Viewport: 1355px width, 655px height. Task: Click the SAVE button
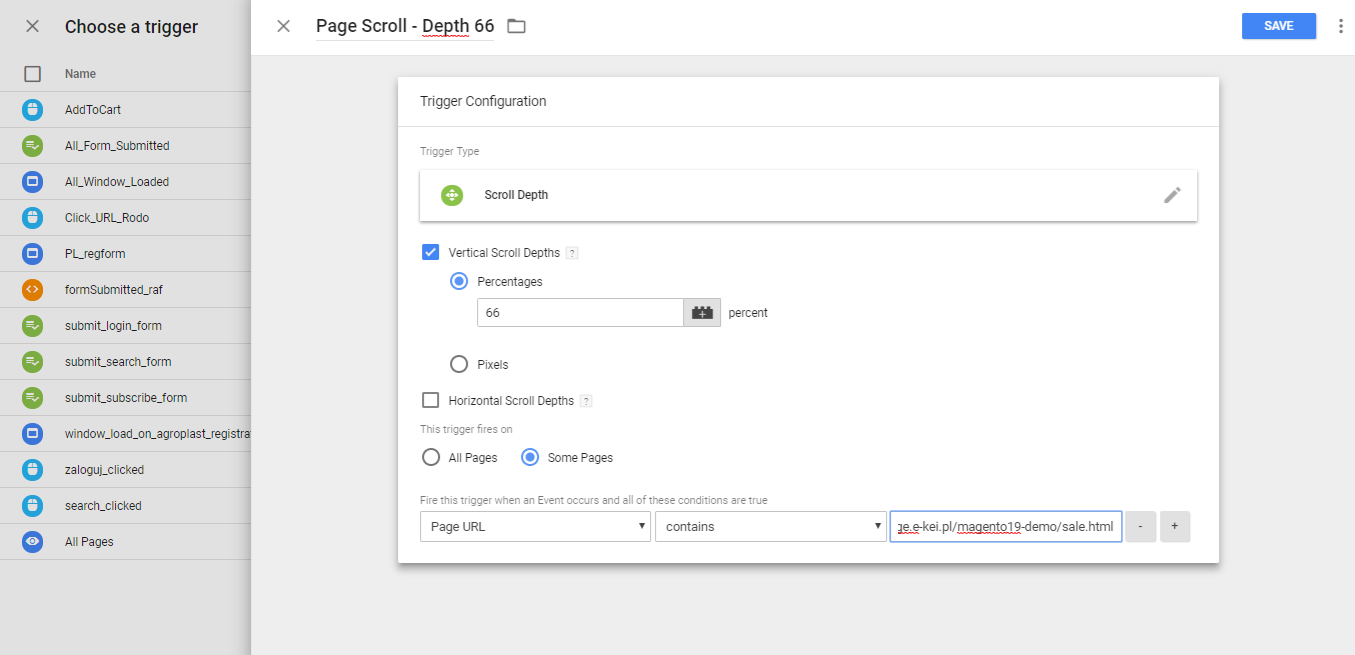pos(1278,26)
